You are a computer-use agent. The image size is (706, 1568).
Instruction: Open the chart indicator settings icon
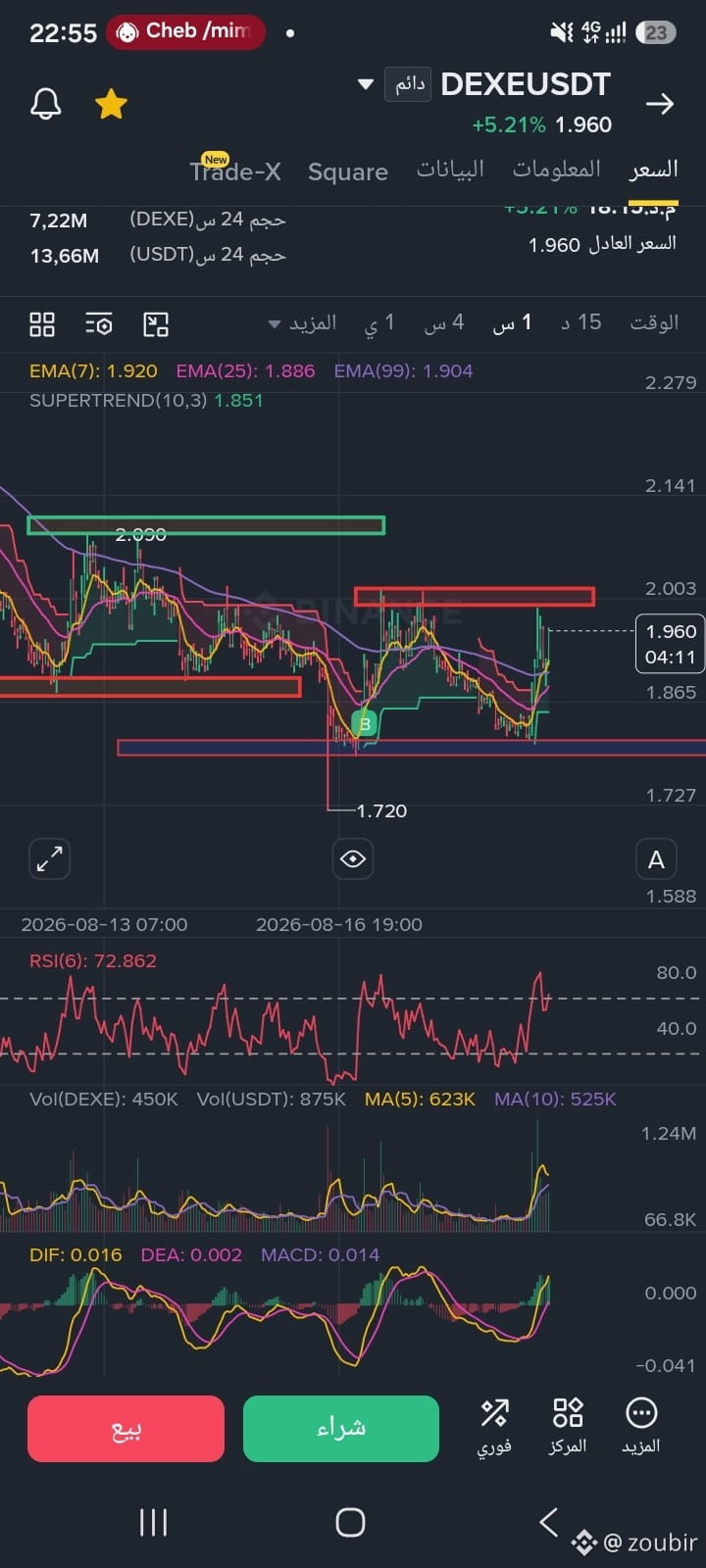click(99, 323)
